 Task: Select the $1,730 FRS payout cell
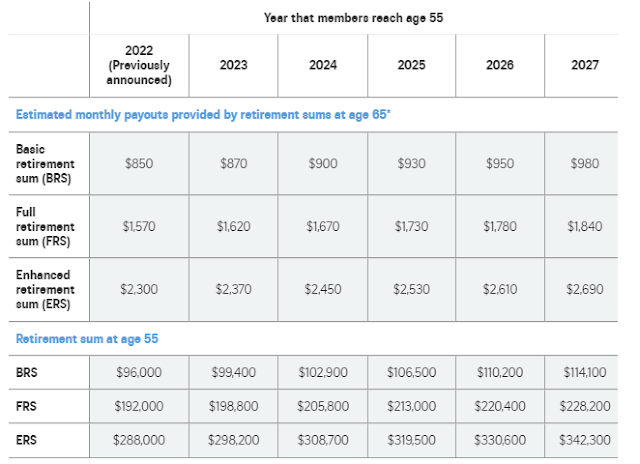click(411, 226)
